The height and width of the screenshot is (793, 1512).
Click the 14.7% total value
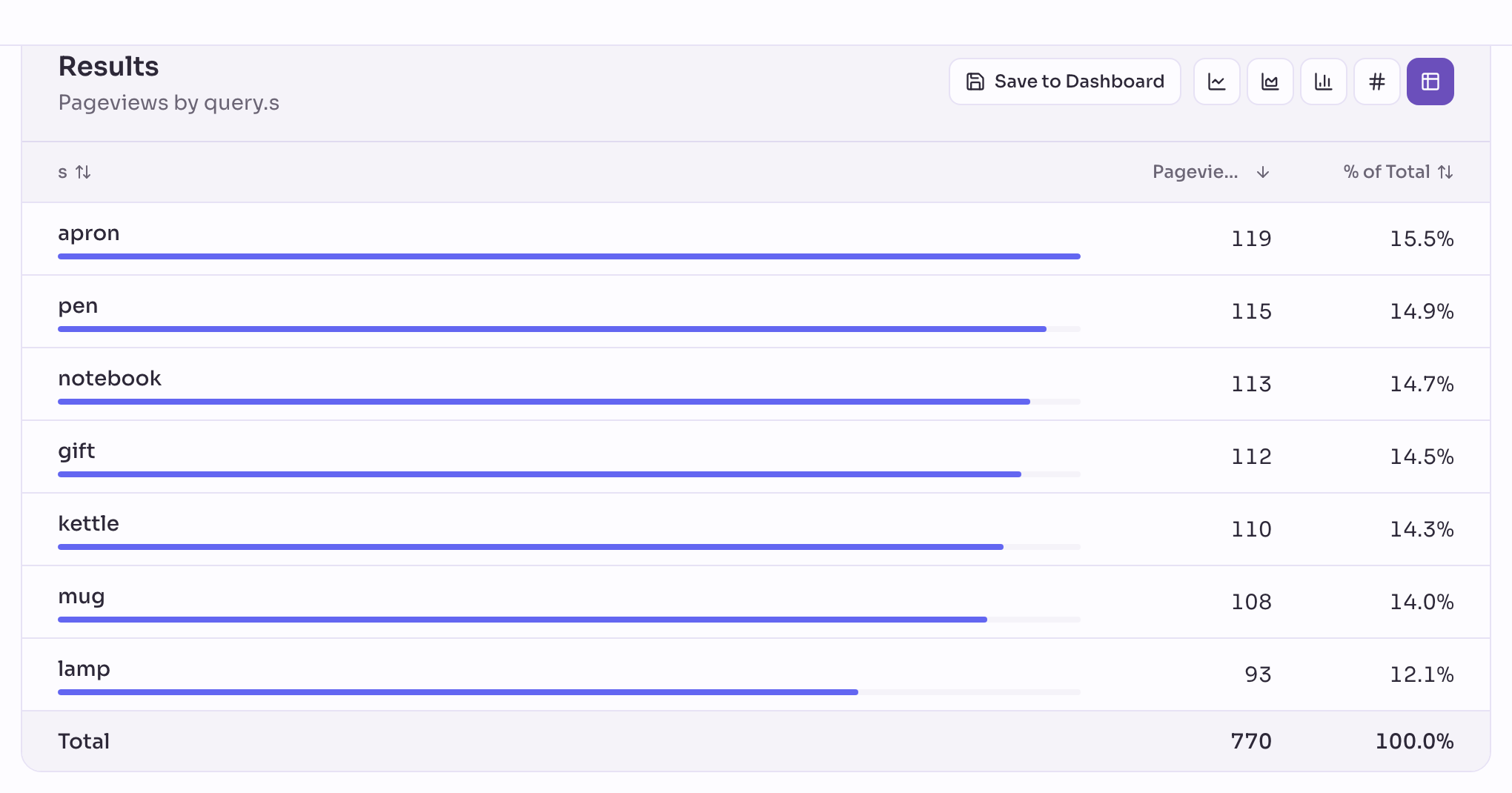coord(1422,384)
